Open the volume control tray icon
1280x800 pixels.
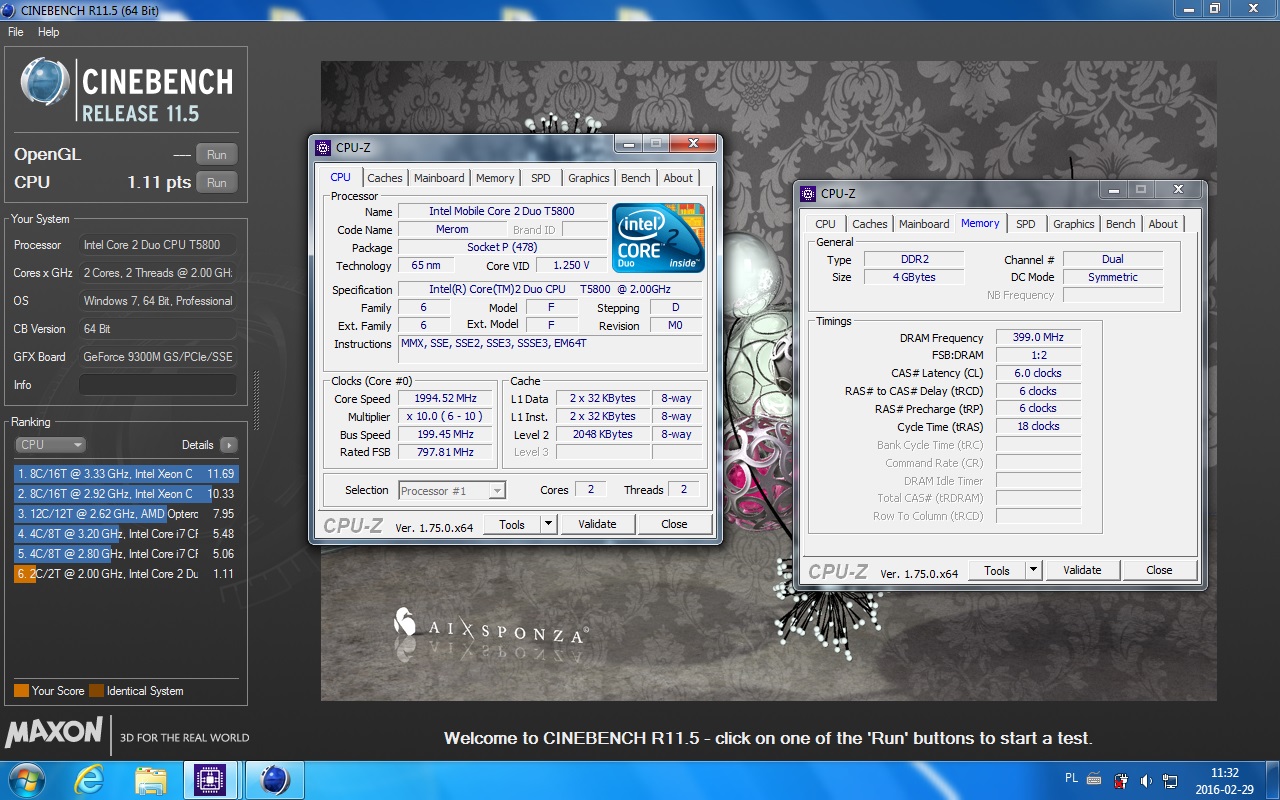pos(1146,780)
